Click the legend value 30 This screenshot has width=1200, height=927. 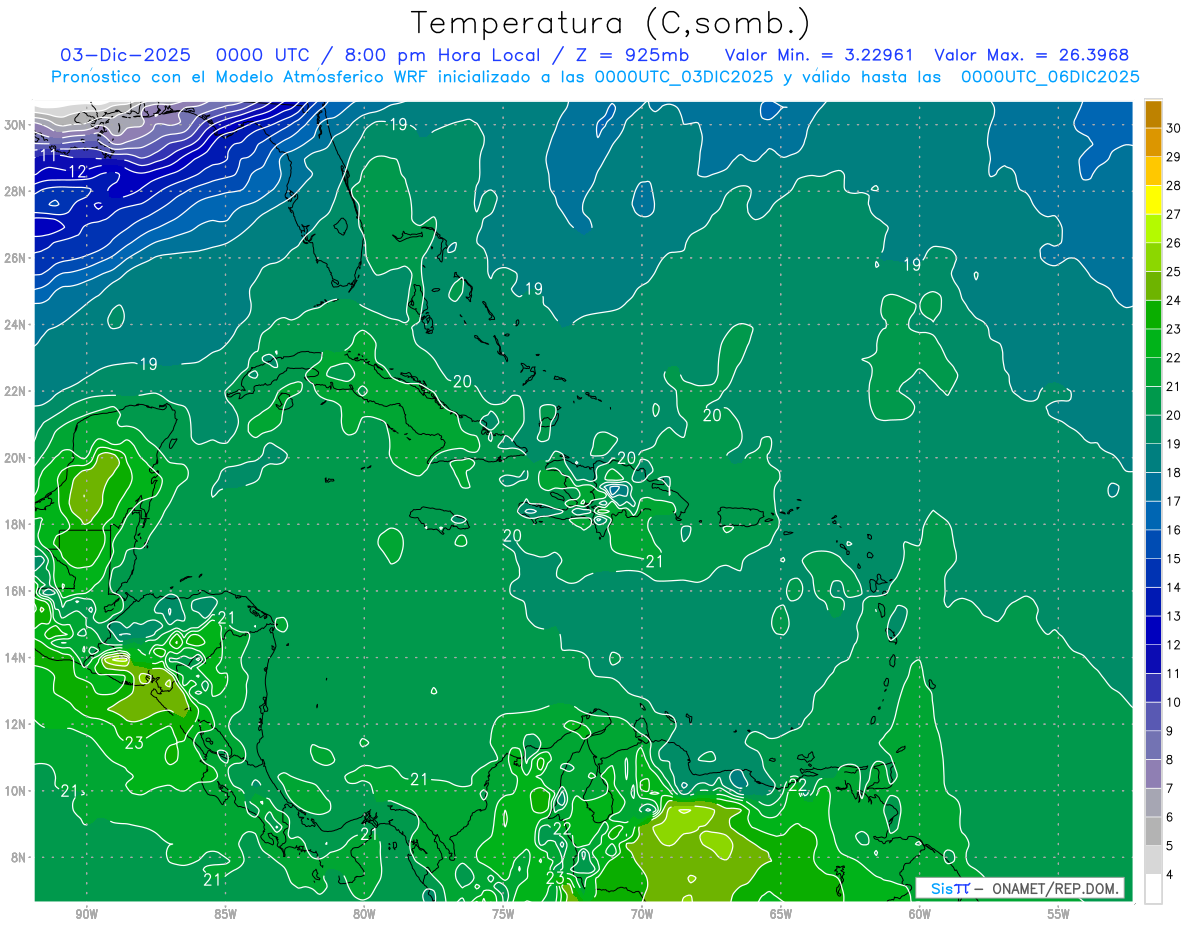(x=1174, y=128)
